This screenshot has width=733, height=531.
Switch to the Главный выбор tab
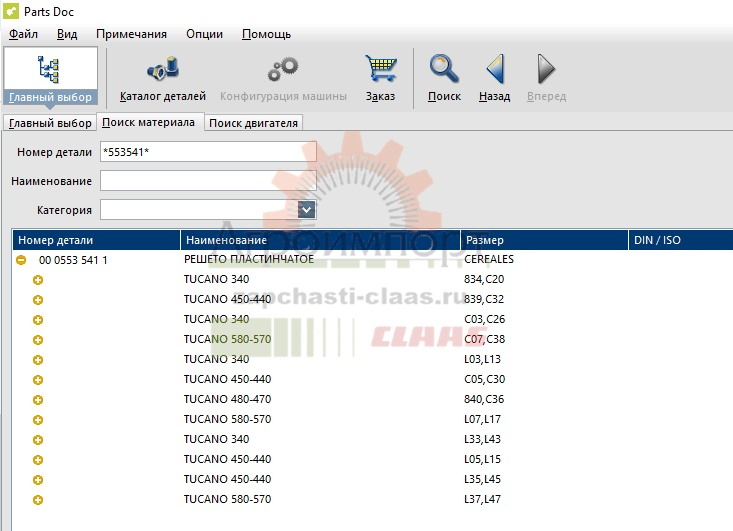pos(50,123)
